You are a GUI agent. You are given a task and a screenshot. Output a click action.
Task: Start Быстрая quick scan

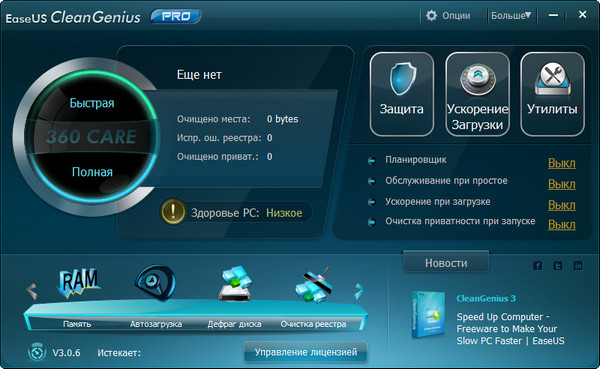click(92, 103)
